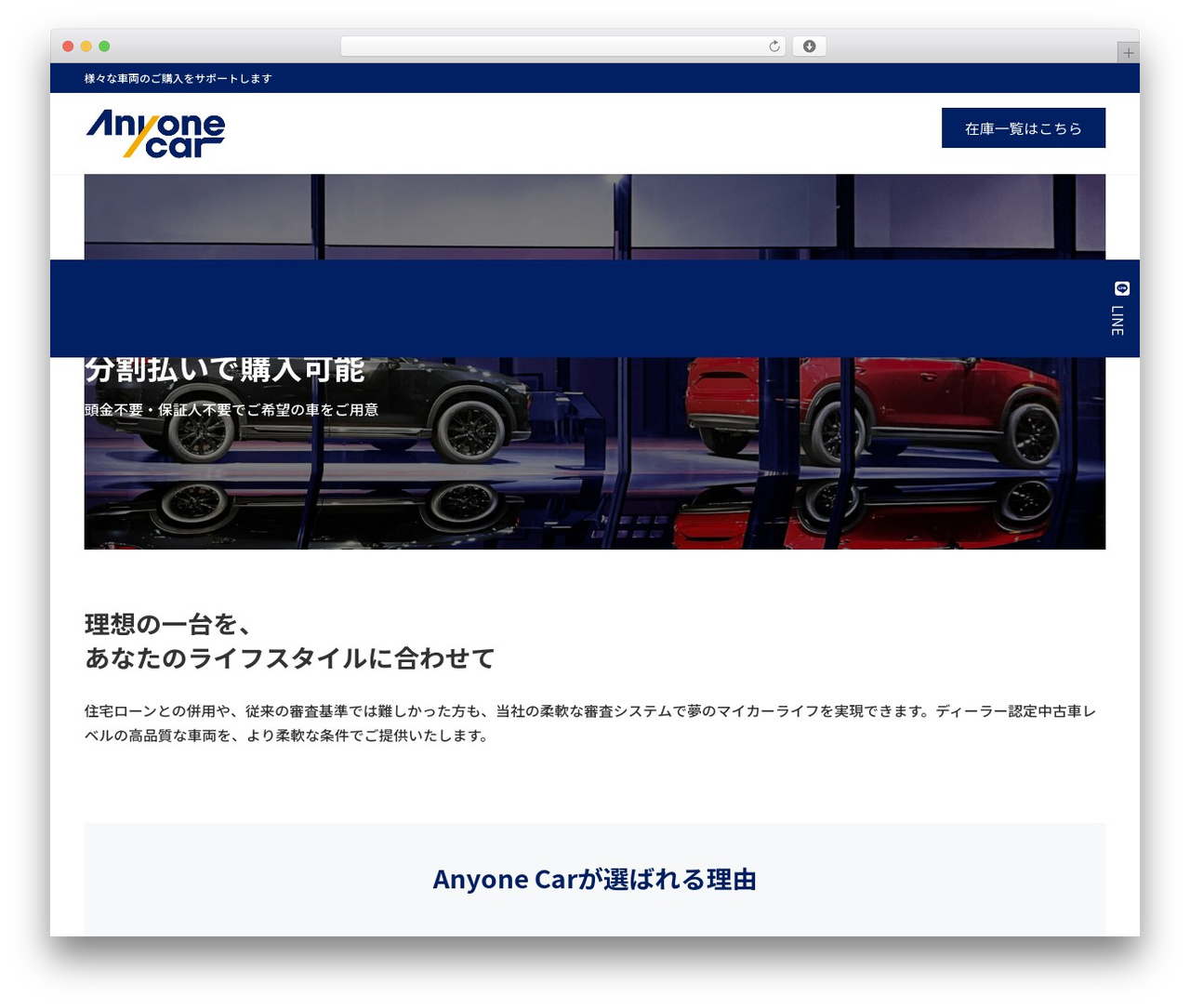Close the browser window with red button
The height and width of the screenshot is (1008, 1190).
pyautogui.click(x=68, y=46)
